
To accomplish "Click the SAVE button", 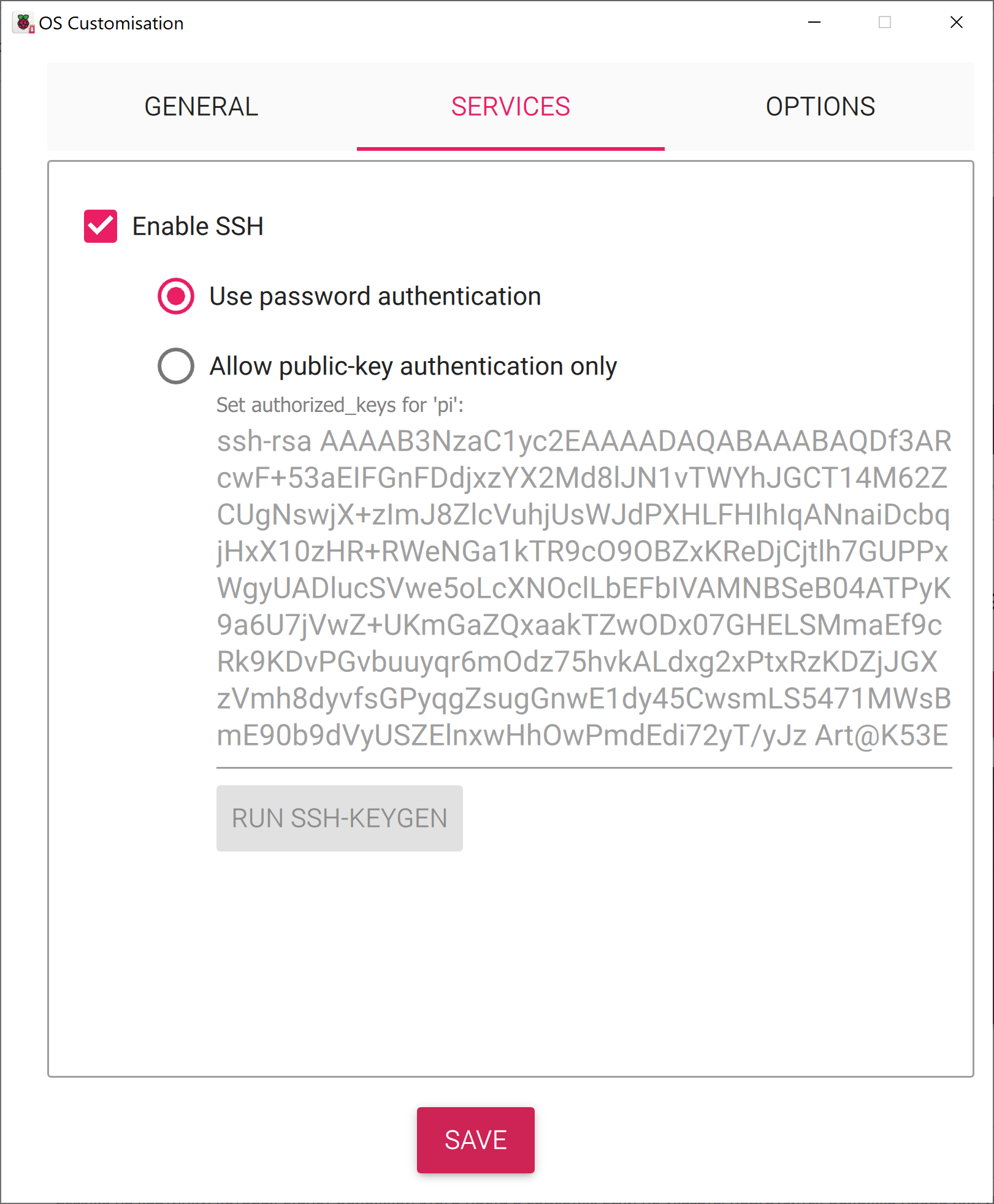I will pyautogui.click(x=475, y=1140).
